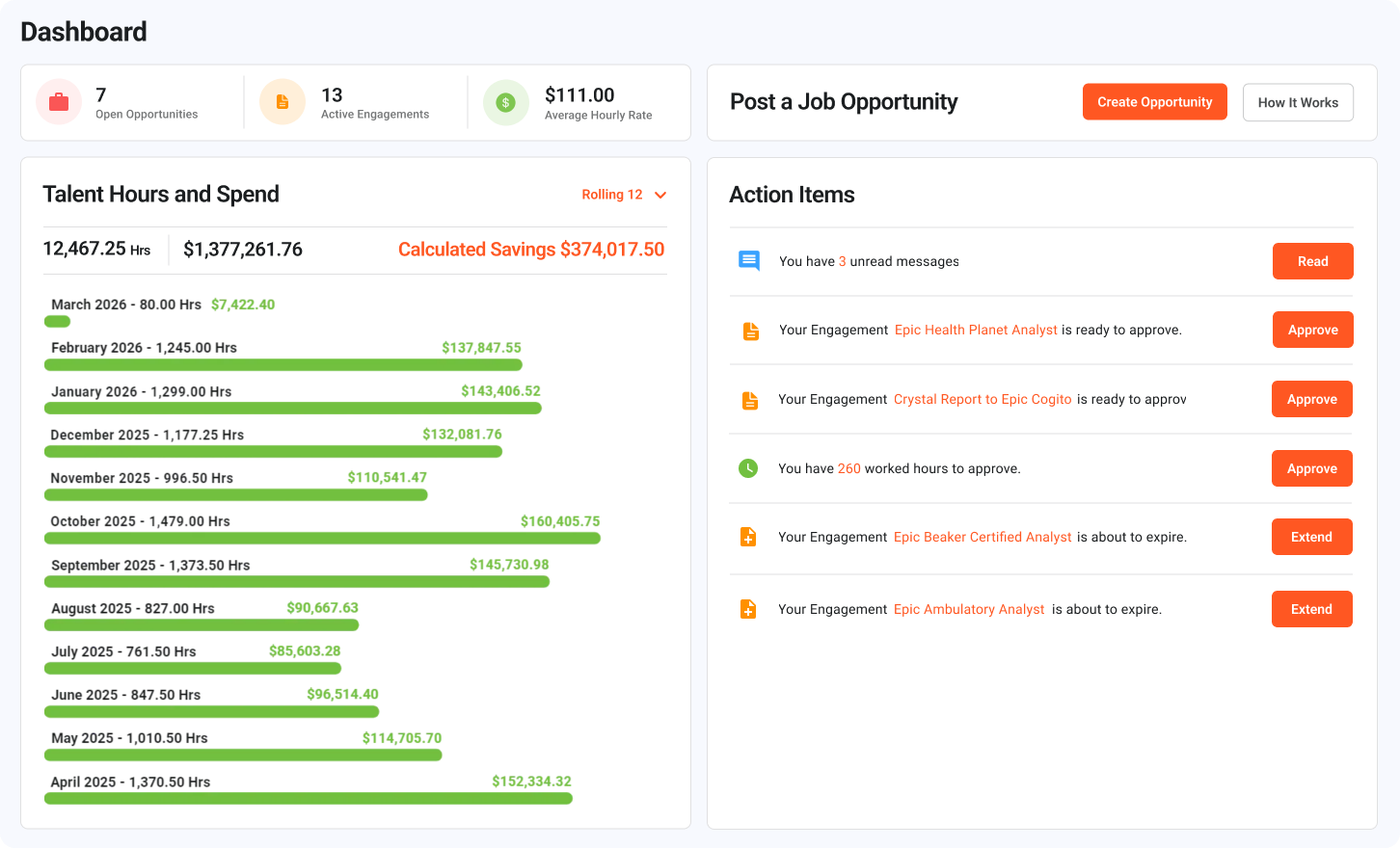Select the Average Hourly Rate dollar icon

click(505, 101)
